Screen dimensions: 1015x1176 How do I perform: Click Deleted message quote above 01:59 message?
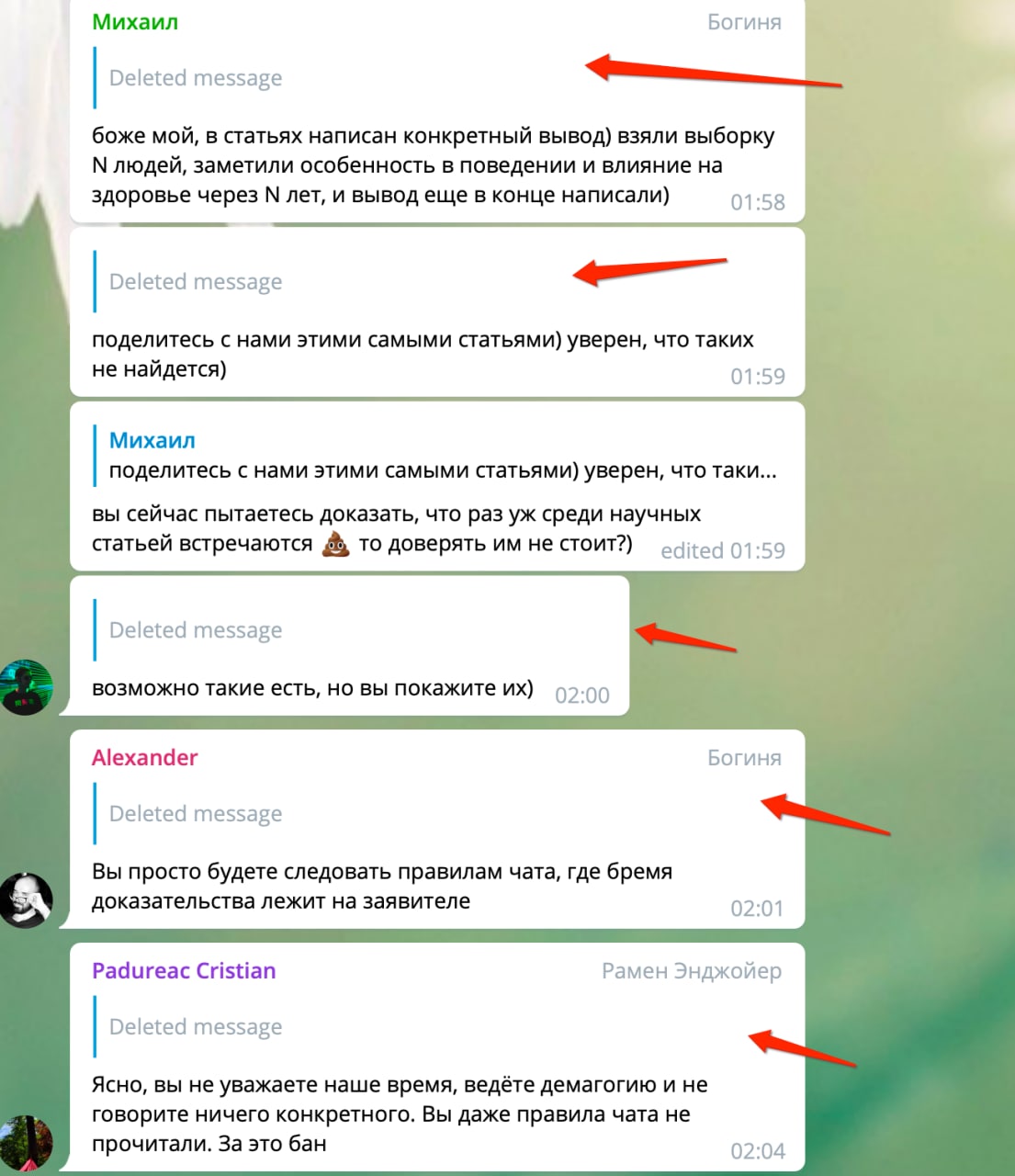coord(195,281)
